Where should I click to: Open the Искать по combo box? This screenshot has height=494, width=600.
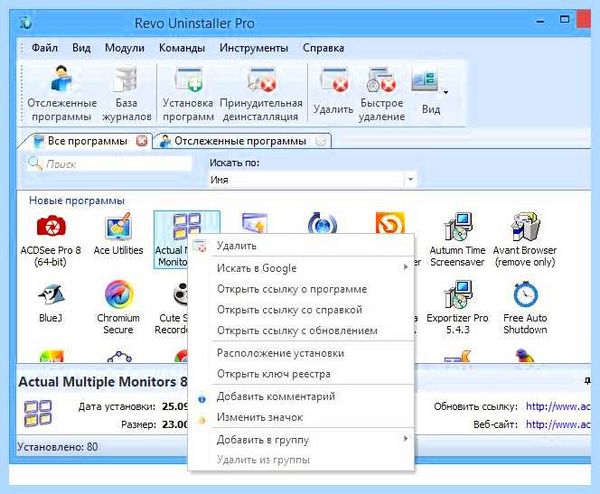[x=313, y=179]
